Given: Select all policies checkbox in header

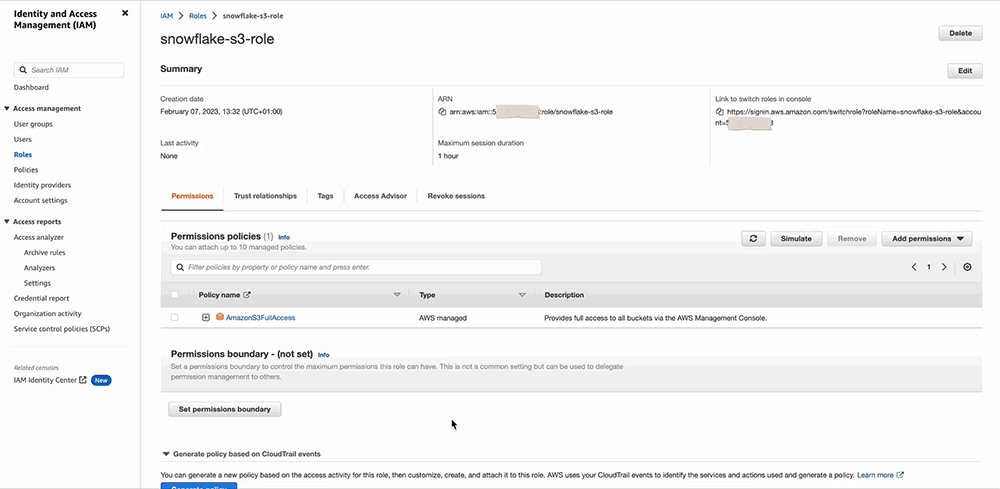Looking at the screenshot, I should 175,295.
